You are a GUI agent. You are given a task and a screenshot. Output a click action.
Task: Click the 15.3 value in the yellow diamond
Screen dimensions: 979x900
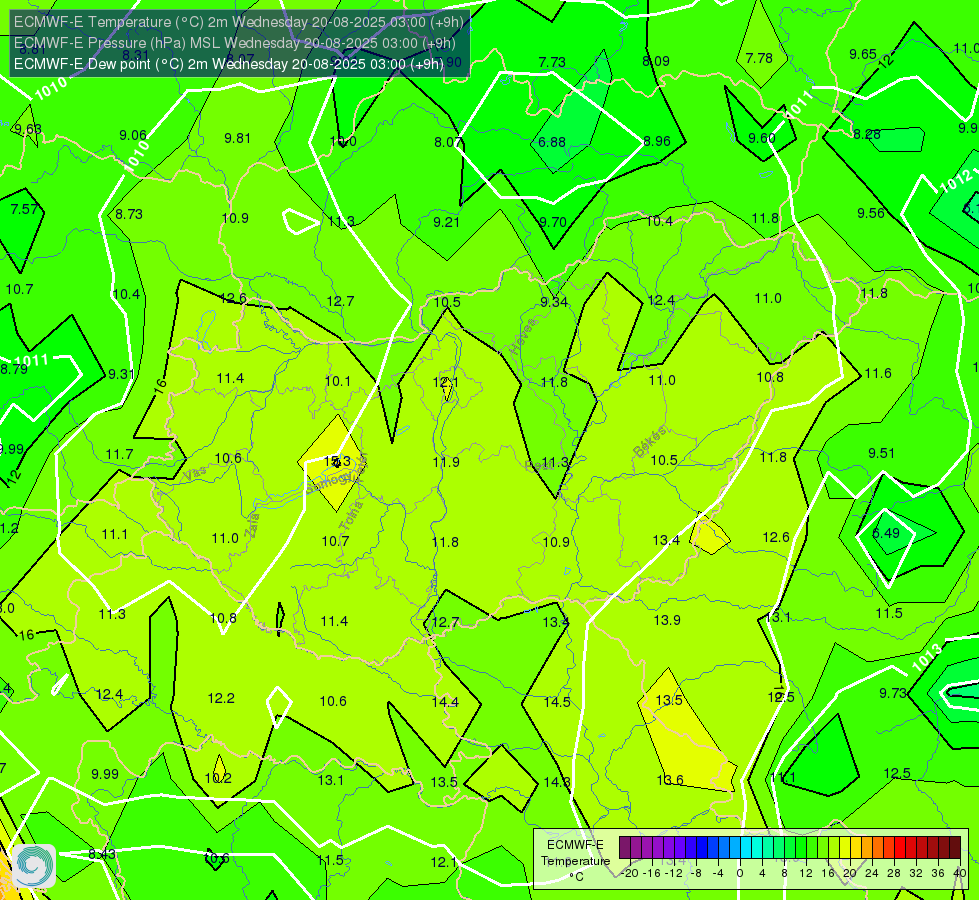coord(337,462)
